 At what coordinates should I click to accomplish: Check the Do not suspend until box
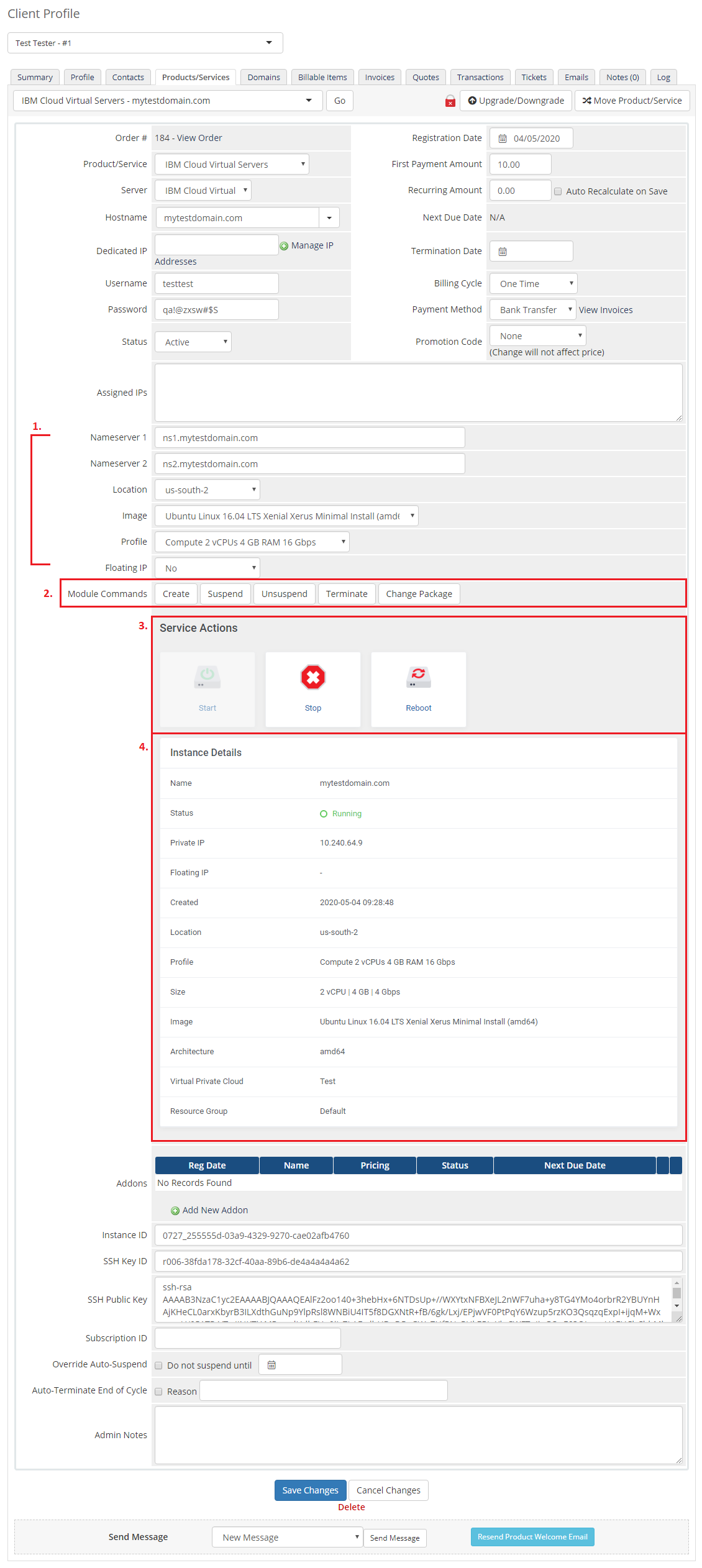158,1365
